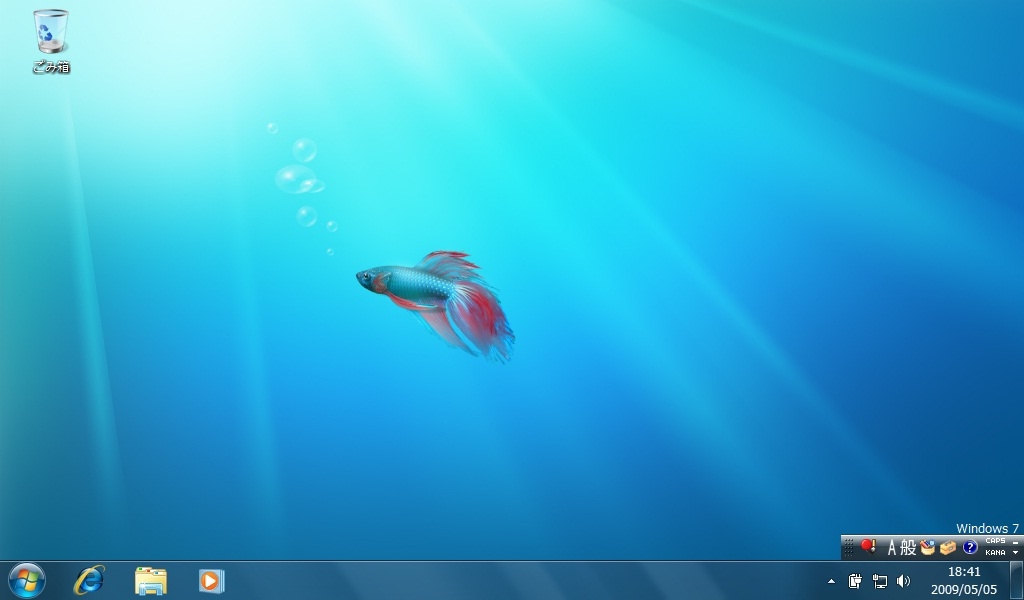The height and width of the screenshot is (600, 1024).
Task: Open the language bar options arrow
Action: tap(1016, 552)
